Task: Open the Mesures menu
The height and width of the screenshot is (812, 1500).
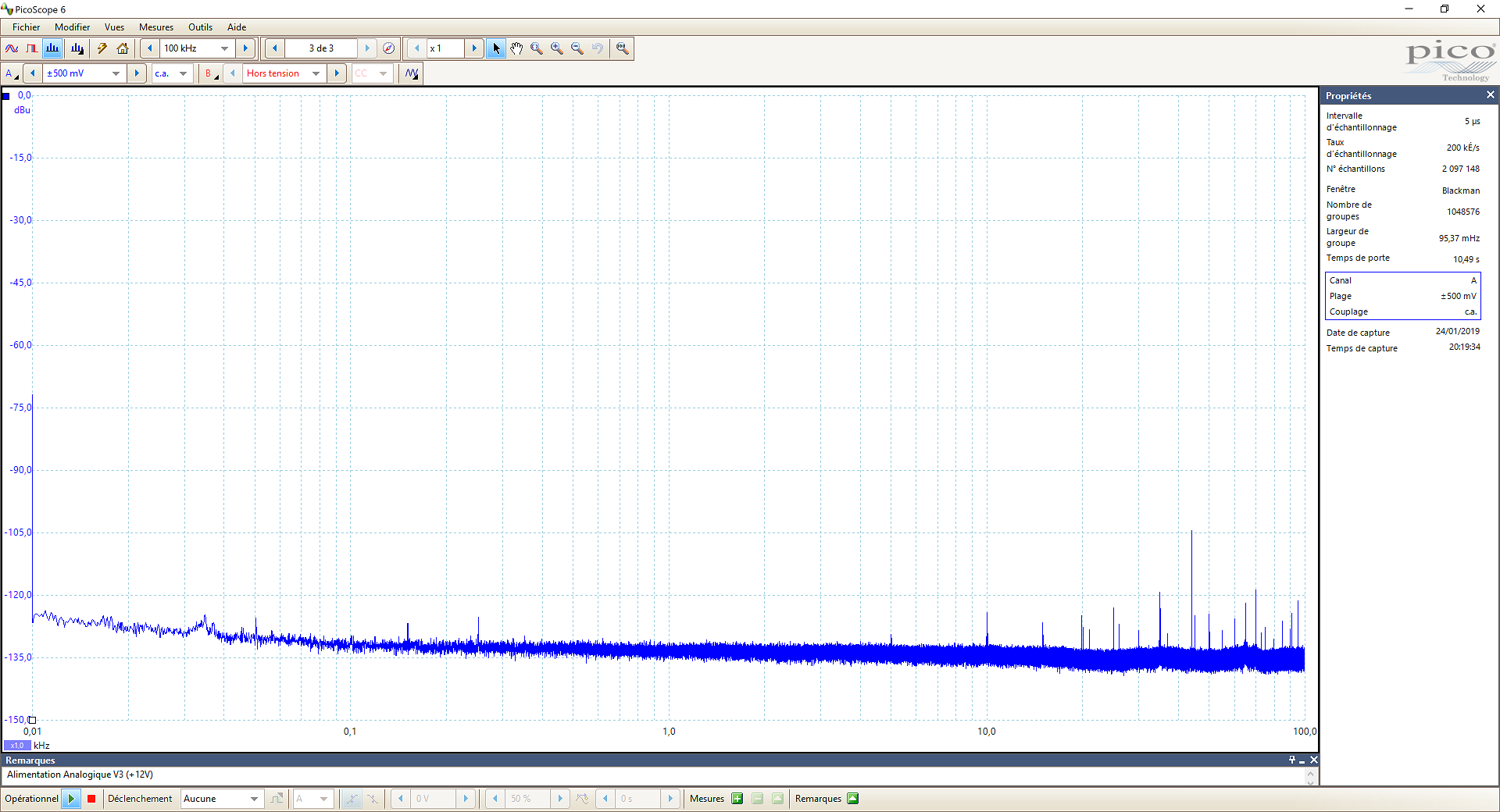Action: 156,27
